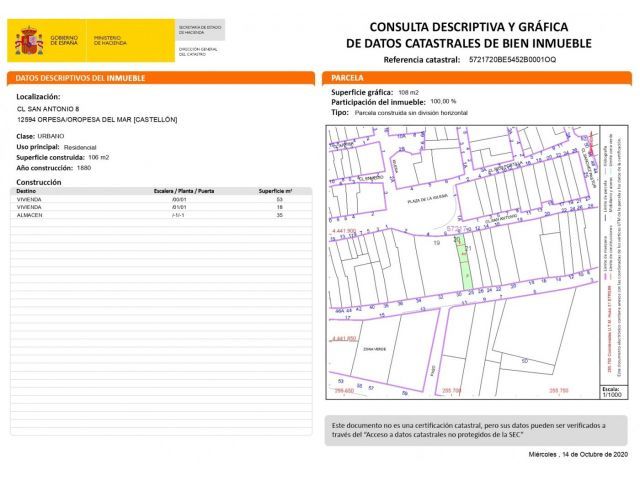Click the "PLAZA DE LA IGLESIA" map label
The image size is (640, 480).
click(428, 200)
